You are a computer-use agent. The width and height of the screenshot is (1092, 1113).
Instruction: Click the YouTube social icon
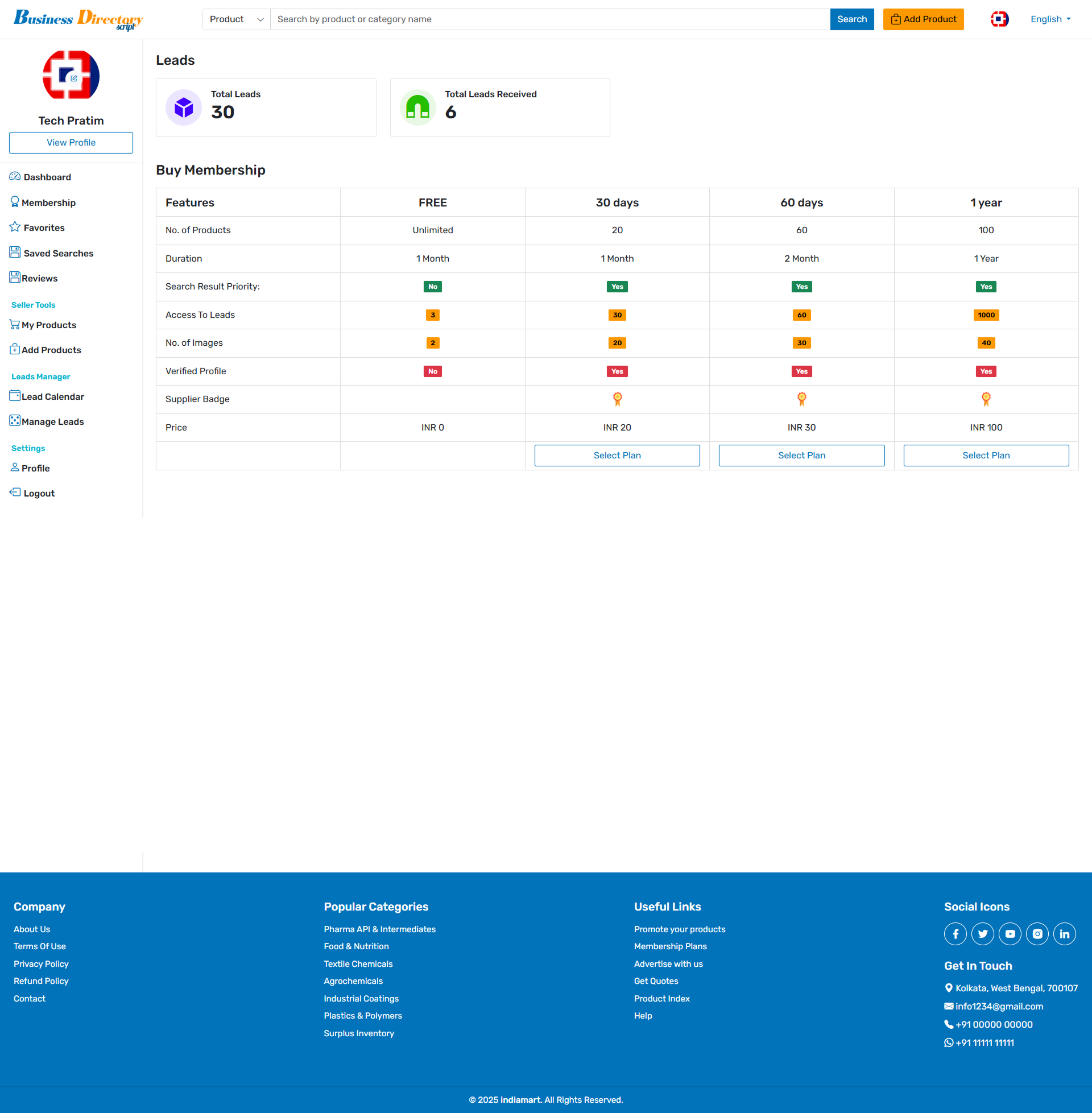(x=1010, y=933)
